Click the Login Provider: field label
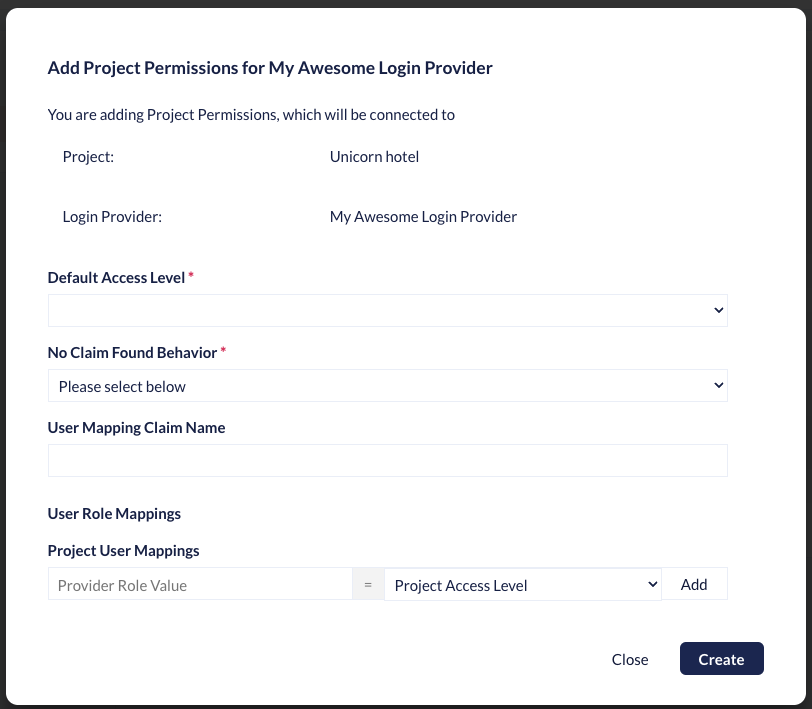This screenshot has height=709, width=812. 112,216
